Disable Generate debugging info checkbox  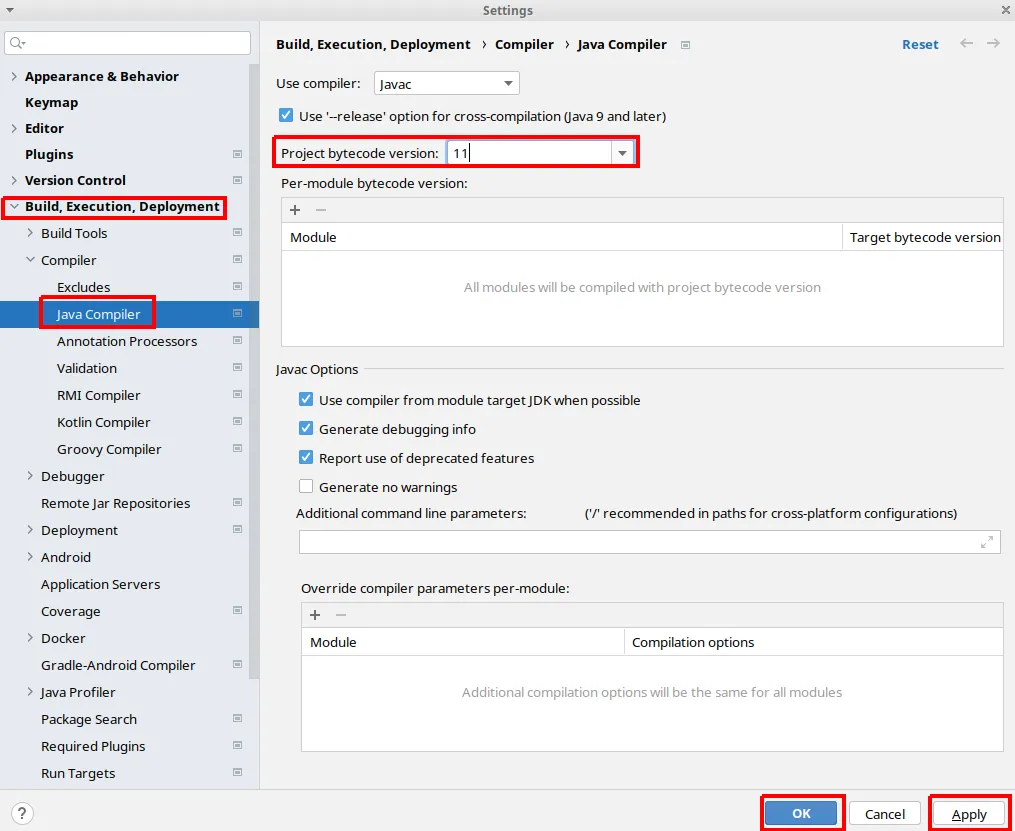tap(306, 428)
